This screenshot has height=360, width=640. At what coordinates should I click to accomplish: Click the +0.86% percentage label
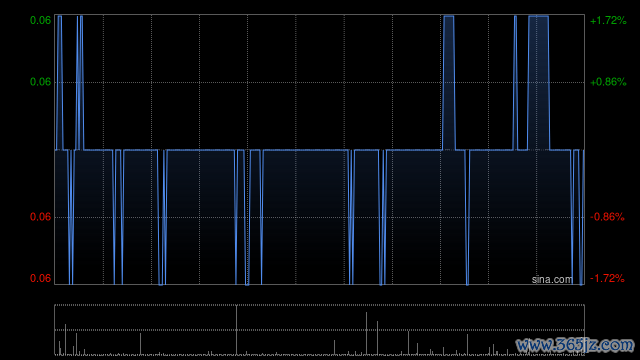click(608, 82)
